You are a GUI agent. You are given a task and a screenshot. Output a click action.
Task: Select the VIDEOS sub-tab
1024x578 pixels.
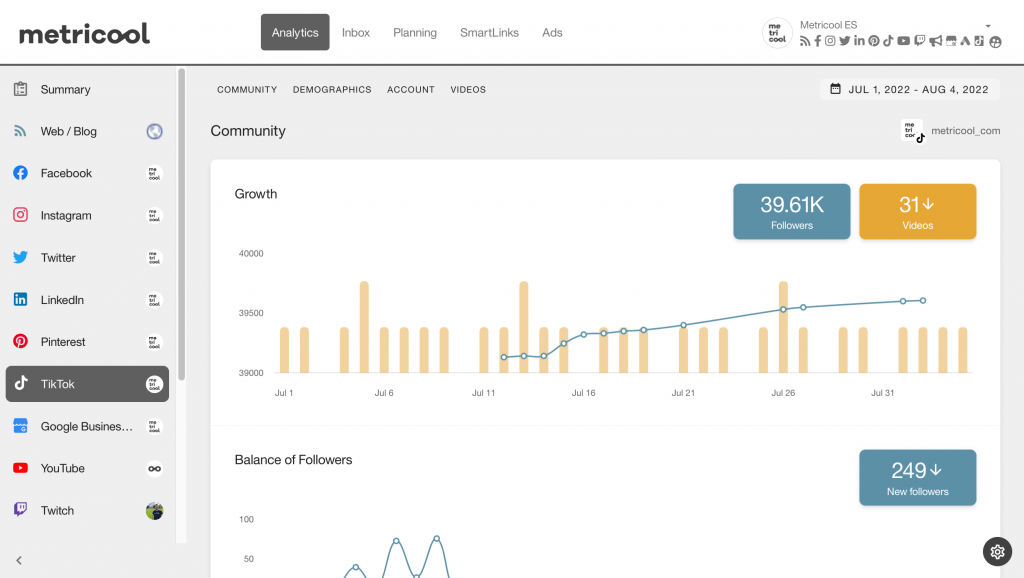(x=468, y=89)
